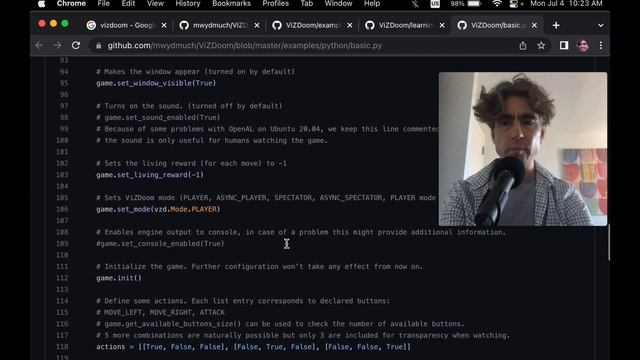Screen dimensions: 640x360
Task: Close the ViZDoom/examples tab
Action: [349, 25]
